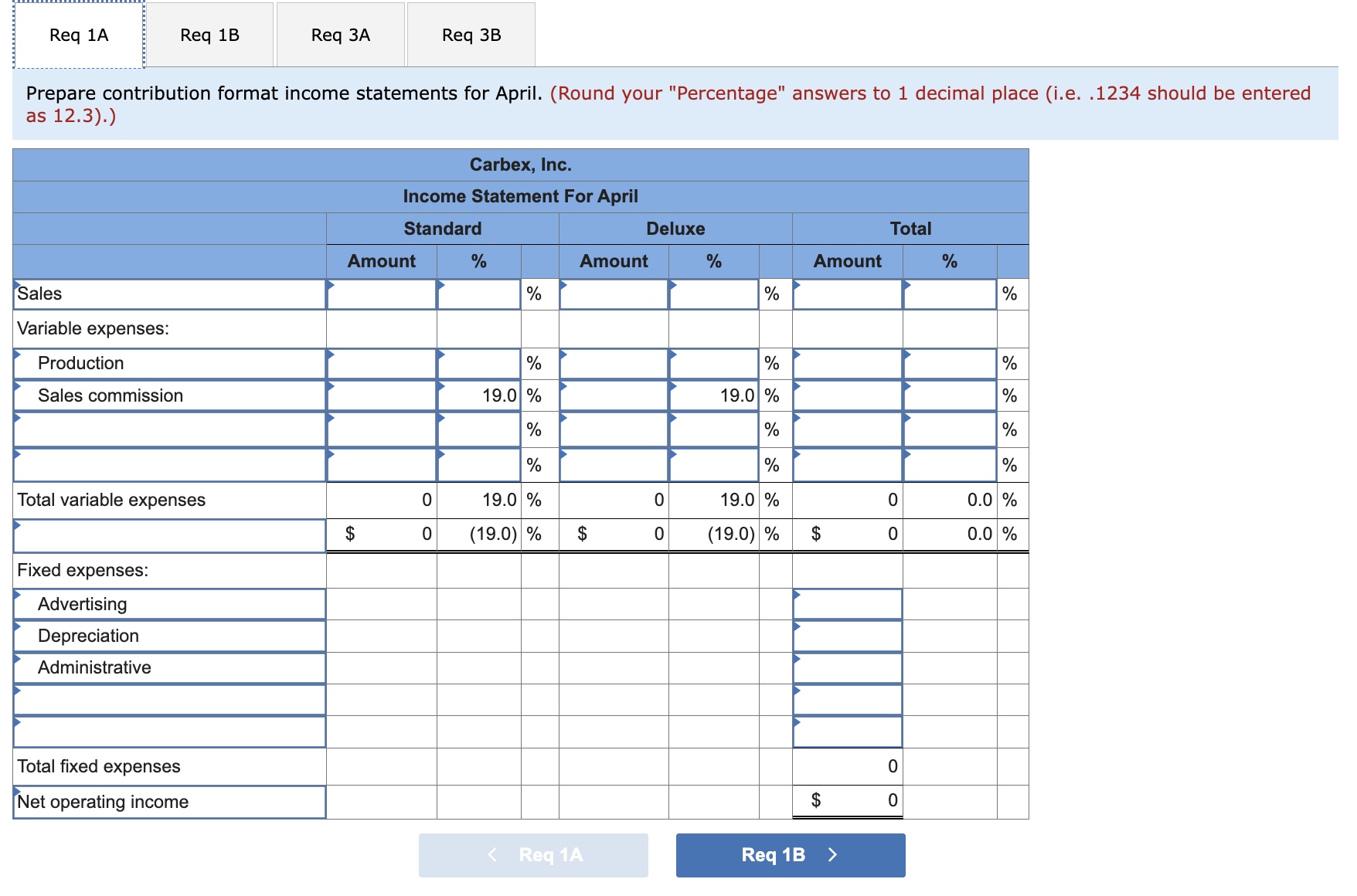Open the Advertising row label dropdown
The height and width of the screenshot is (896, 1357).
pyautogui.click(x=168, y=604)
